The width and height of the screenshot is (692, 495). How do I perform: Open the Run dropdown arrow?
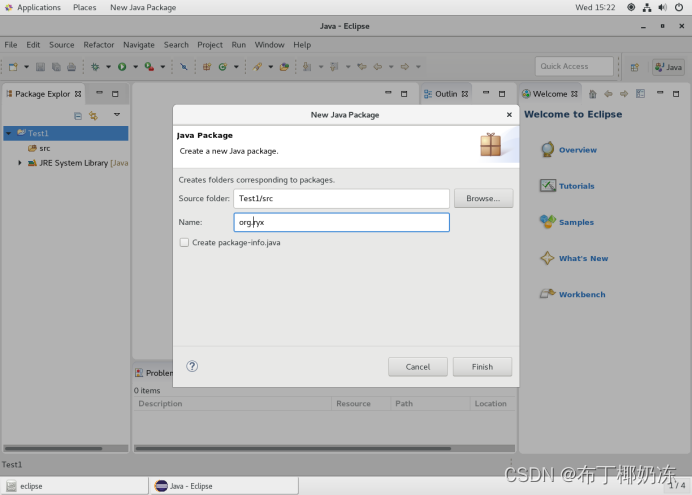tap(135, 67)
